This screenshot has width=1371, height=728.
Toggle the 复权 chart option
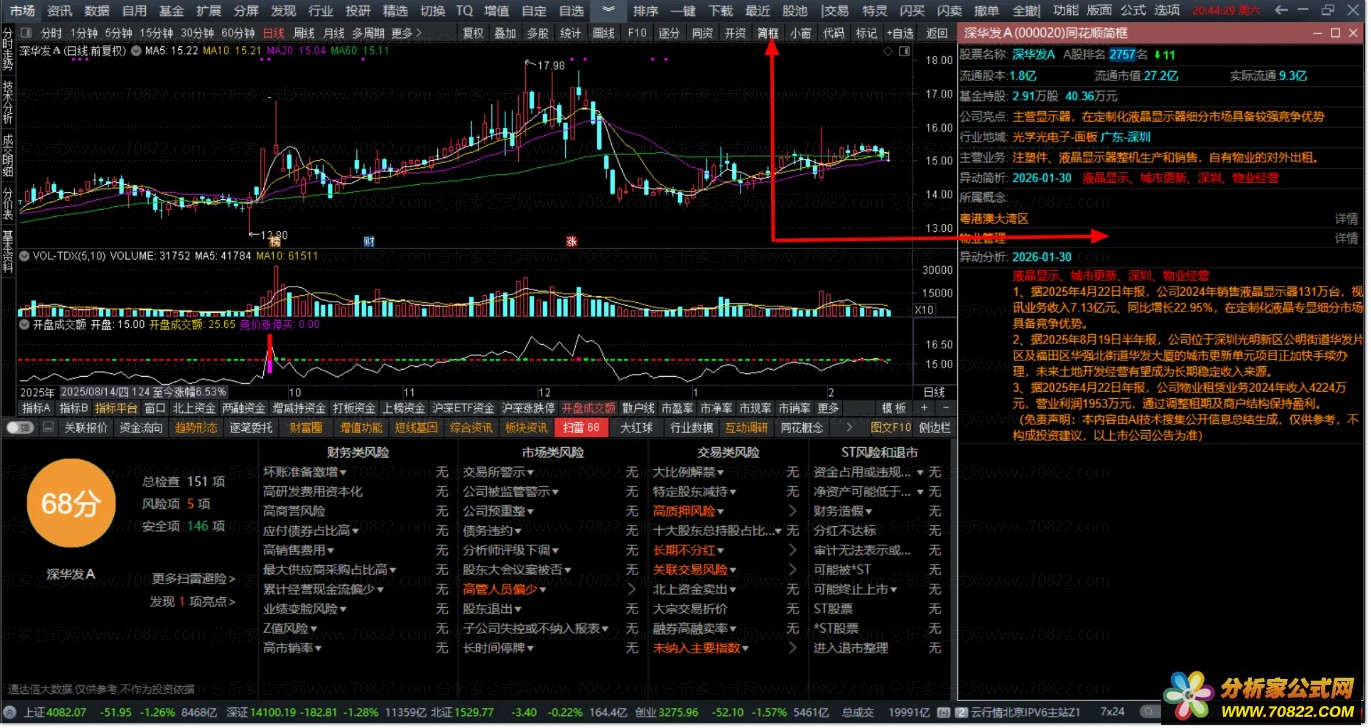click(x=473, y=33)
